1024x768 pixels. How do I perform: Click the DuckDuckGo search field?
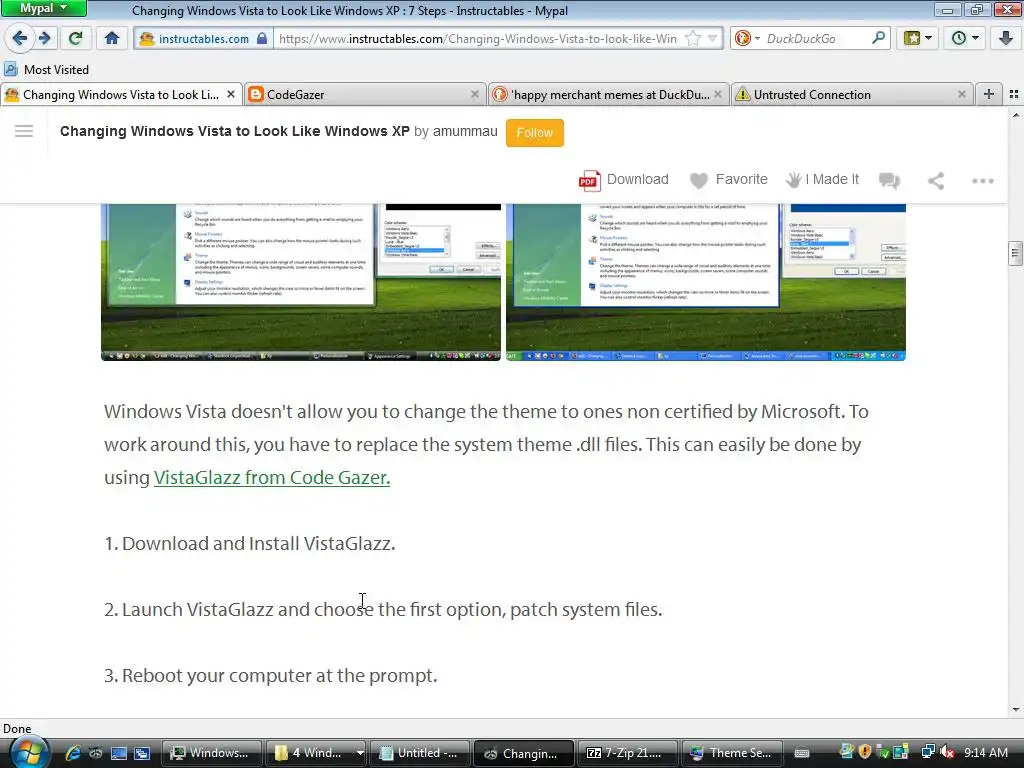coord(816,39)
